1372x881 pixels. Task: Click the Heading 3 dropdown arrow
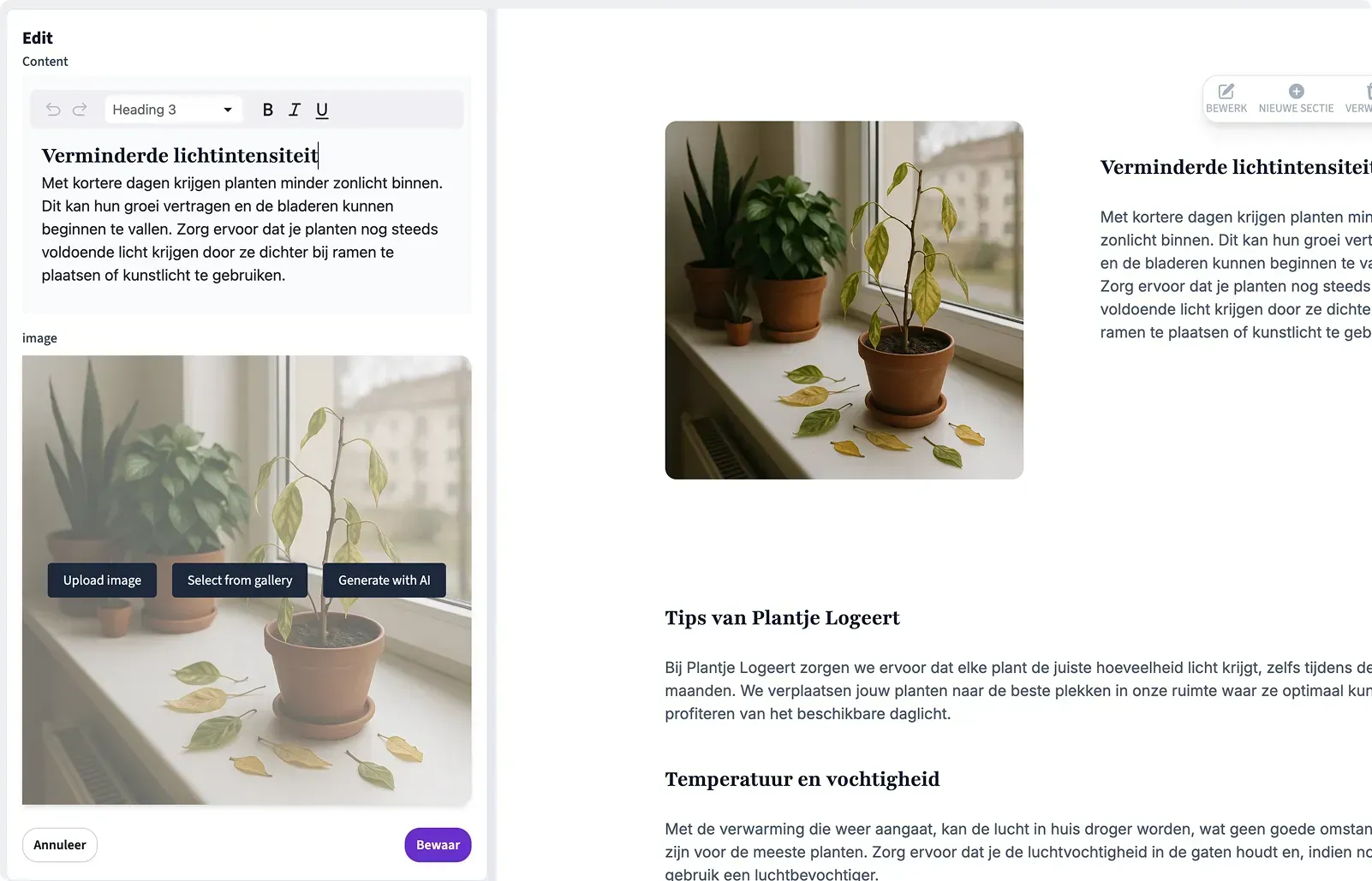228,110
